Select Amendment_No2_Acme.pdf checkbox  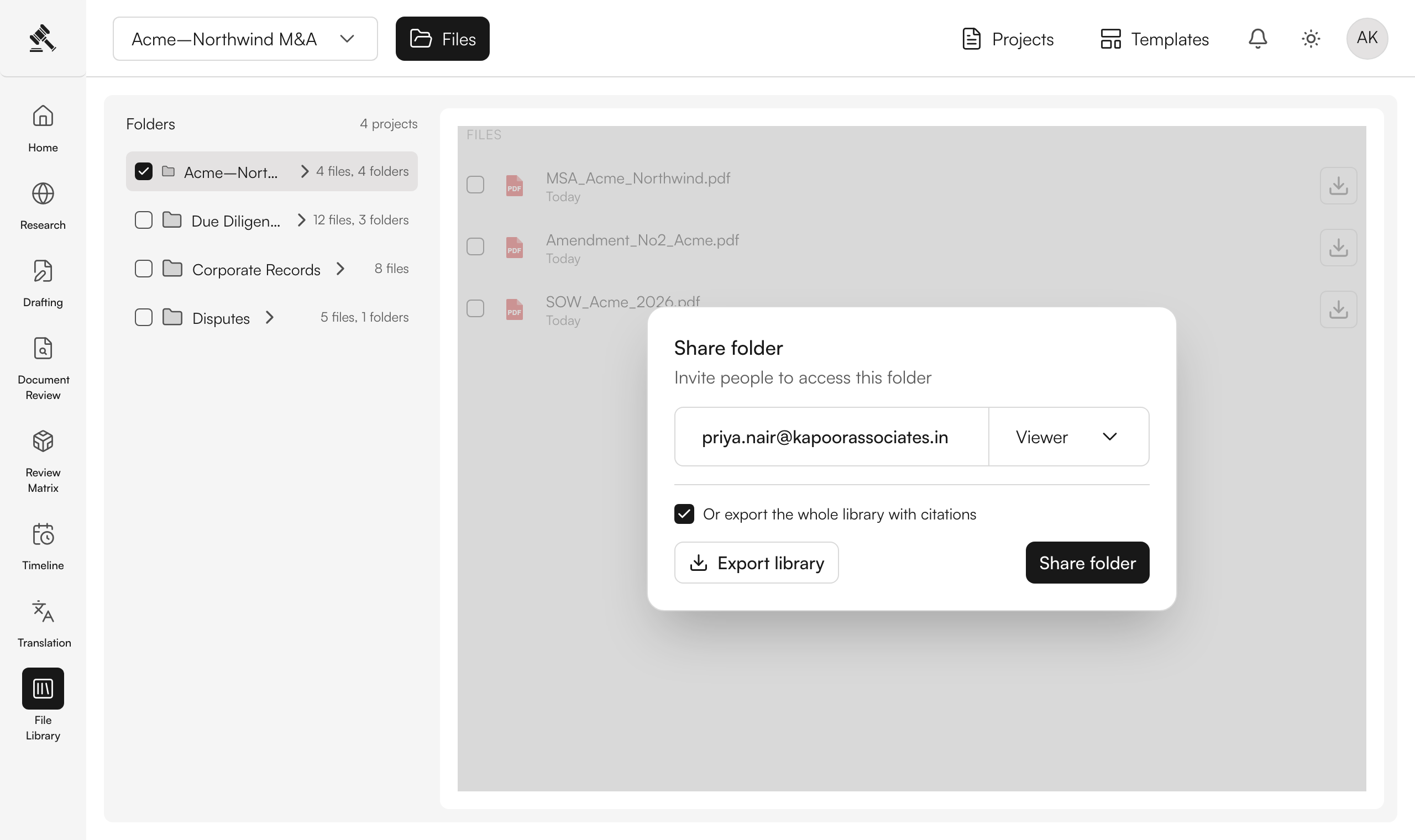click(x=475, y=246)
